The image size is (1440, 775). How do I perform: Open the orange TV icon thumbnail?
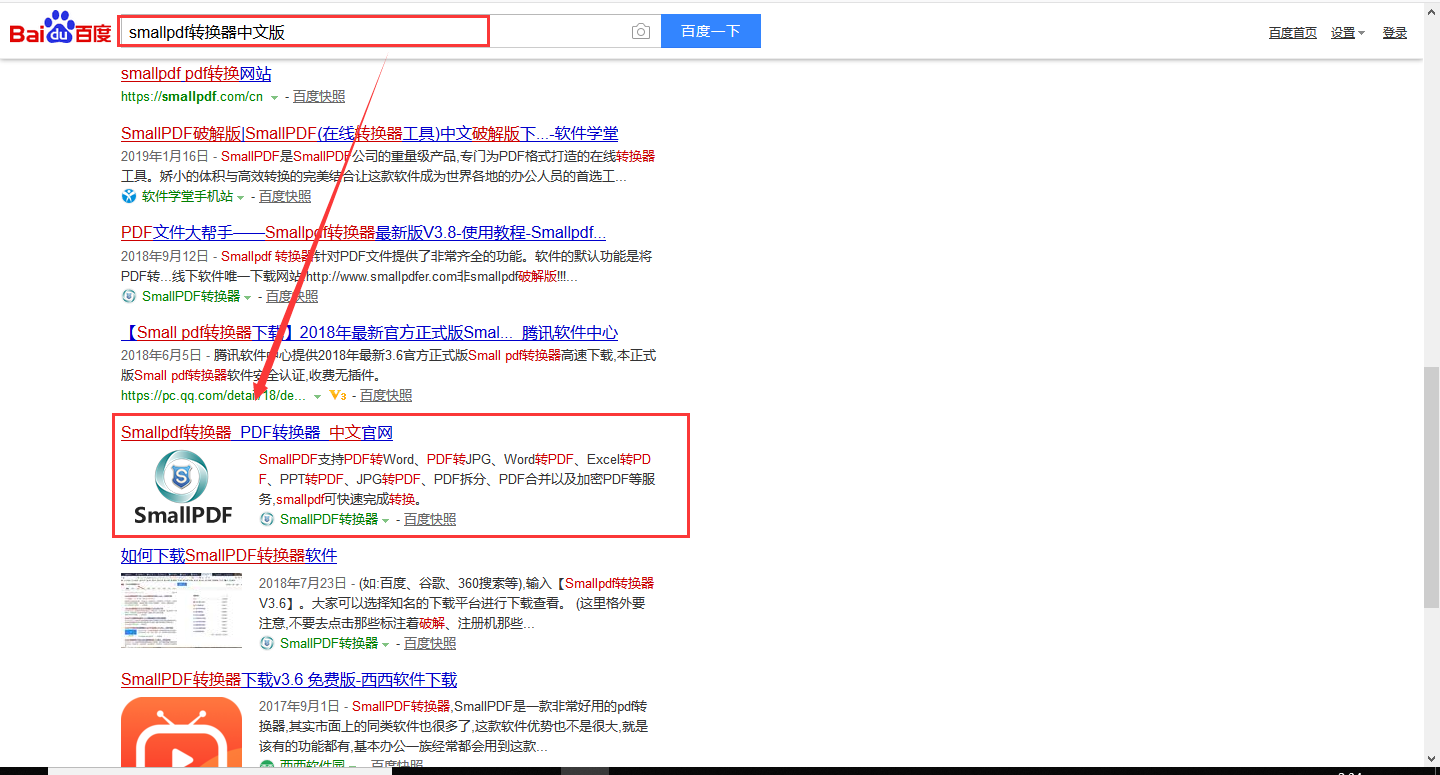click(181, 733)
